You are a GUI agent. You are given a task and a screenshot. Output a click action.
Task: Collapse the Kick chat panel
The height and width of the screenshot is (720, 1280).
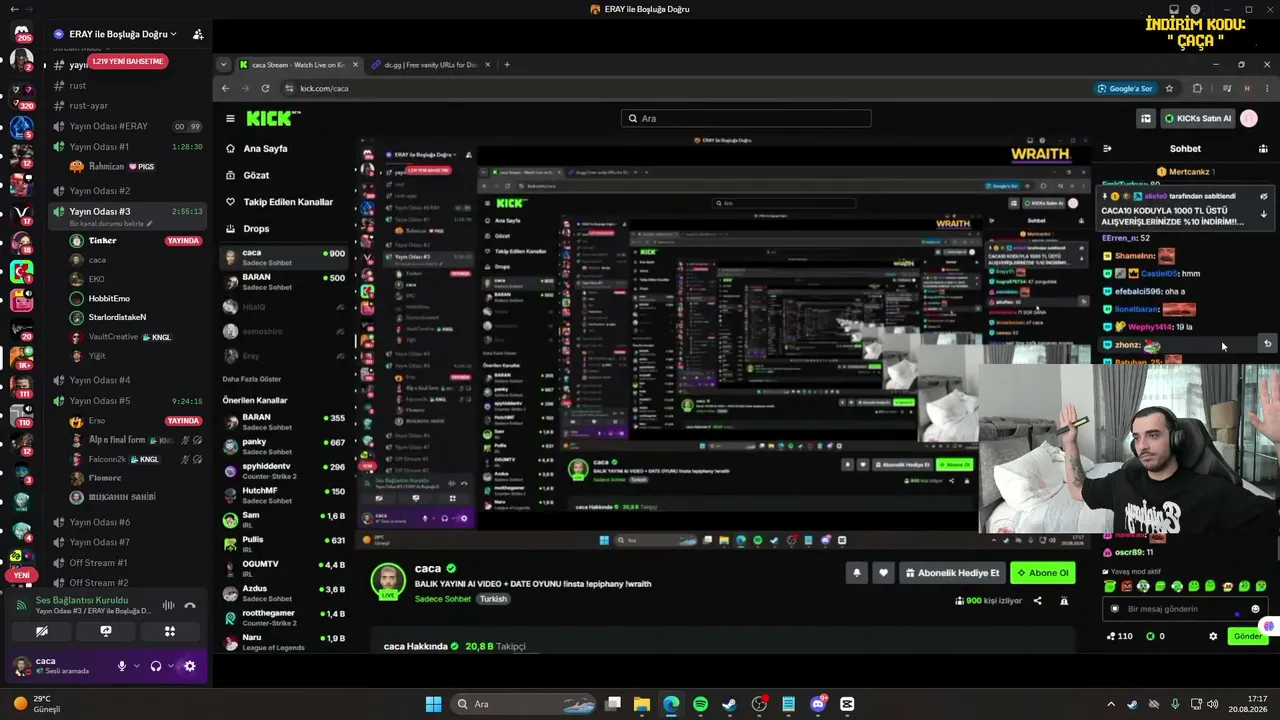tap(1107, 148)
